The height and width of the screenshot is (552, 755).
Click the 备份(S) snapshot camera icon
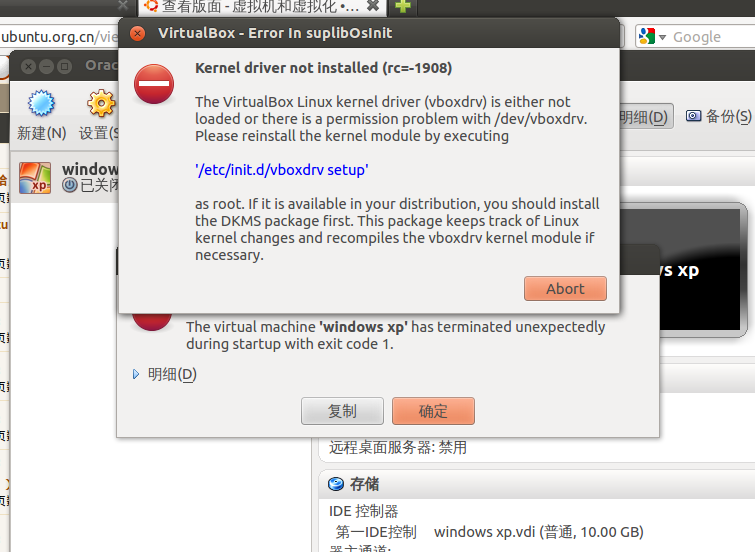pyautogui.click(x=693, y=116)
